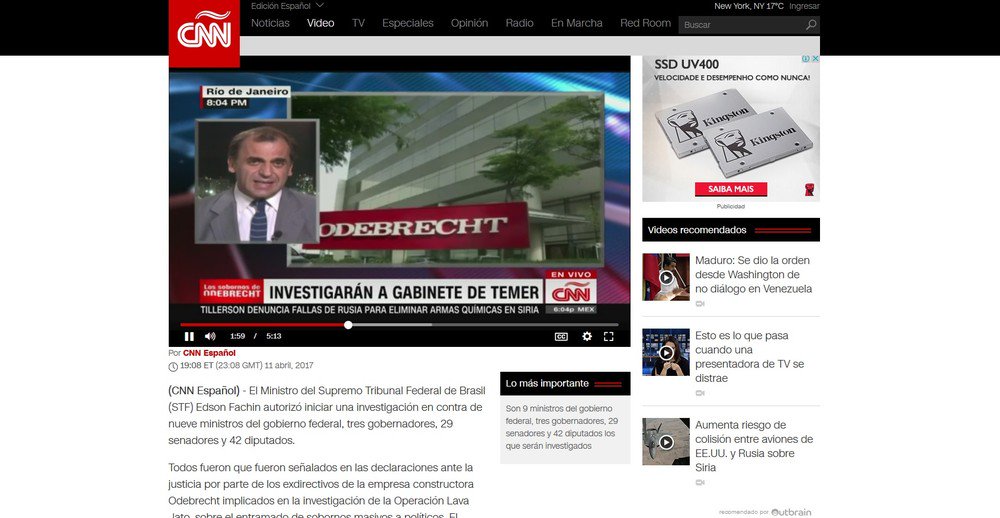This screenshot has height=518, width=1000.
Task: Click the article date 11 abril, 2017
Action: tap(289, 366)
